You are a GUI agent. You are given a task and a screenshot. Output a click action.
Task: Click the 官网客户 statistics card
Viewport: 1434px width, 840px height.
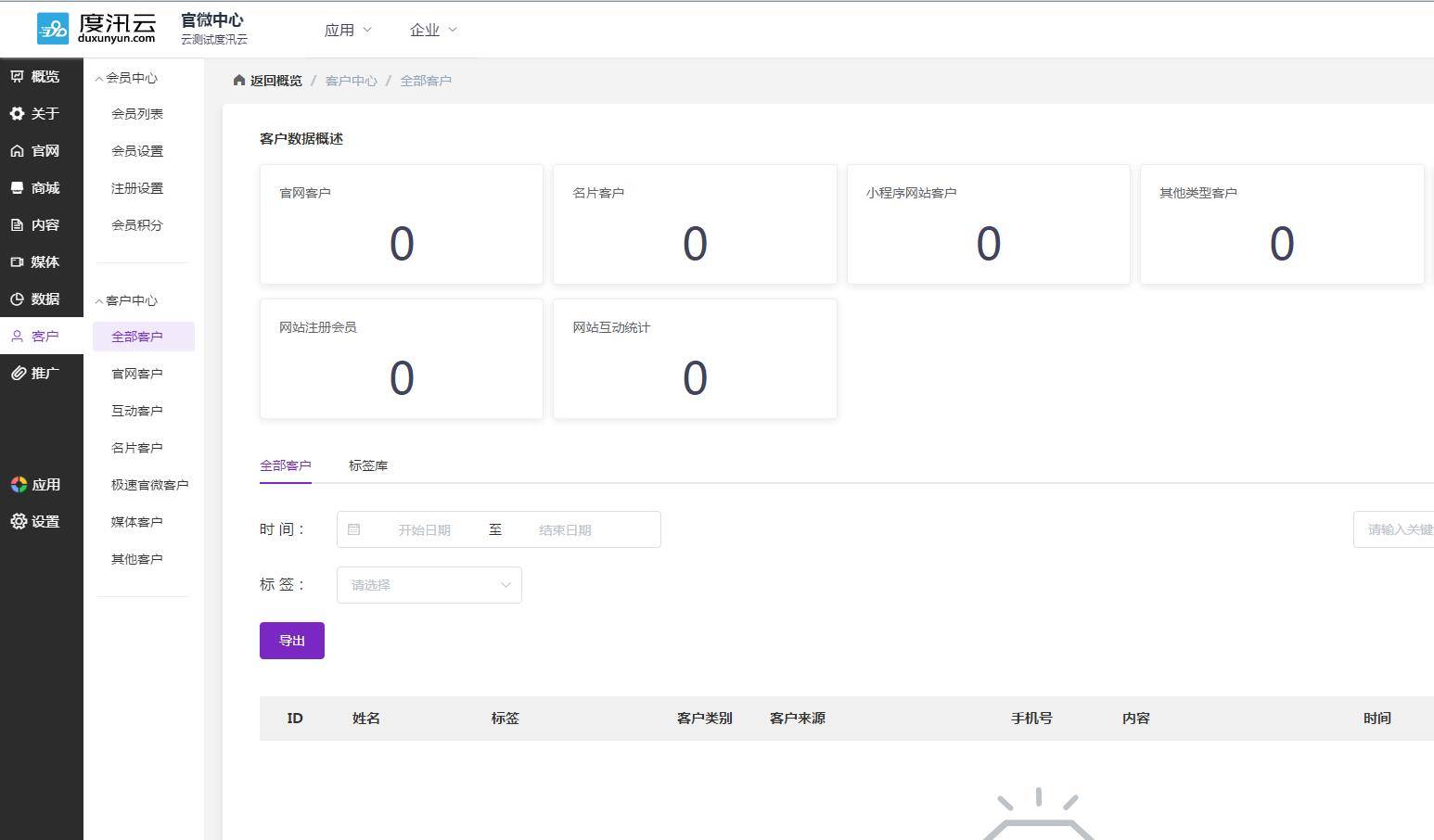click(402, 224)
